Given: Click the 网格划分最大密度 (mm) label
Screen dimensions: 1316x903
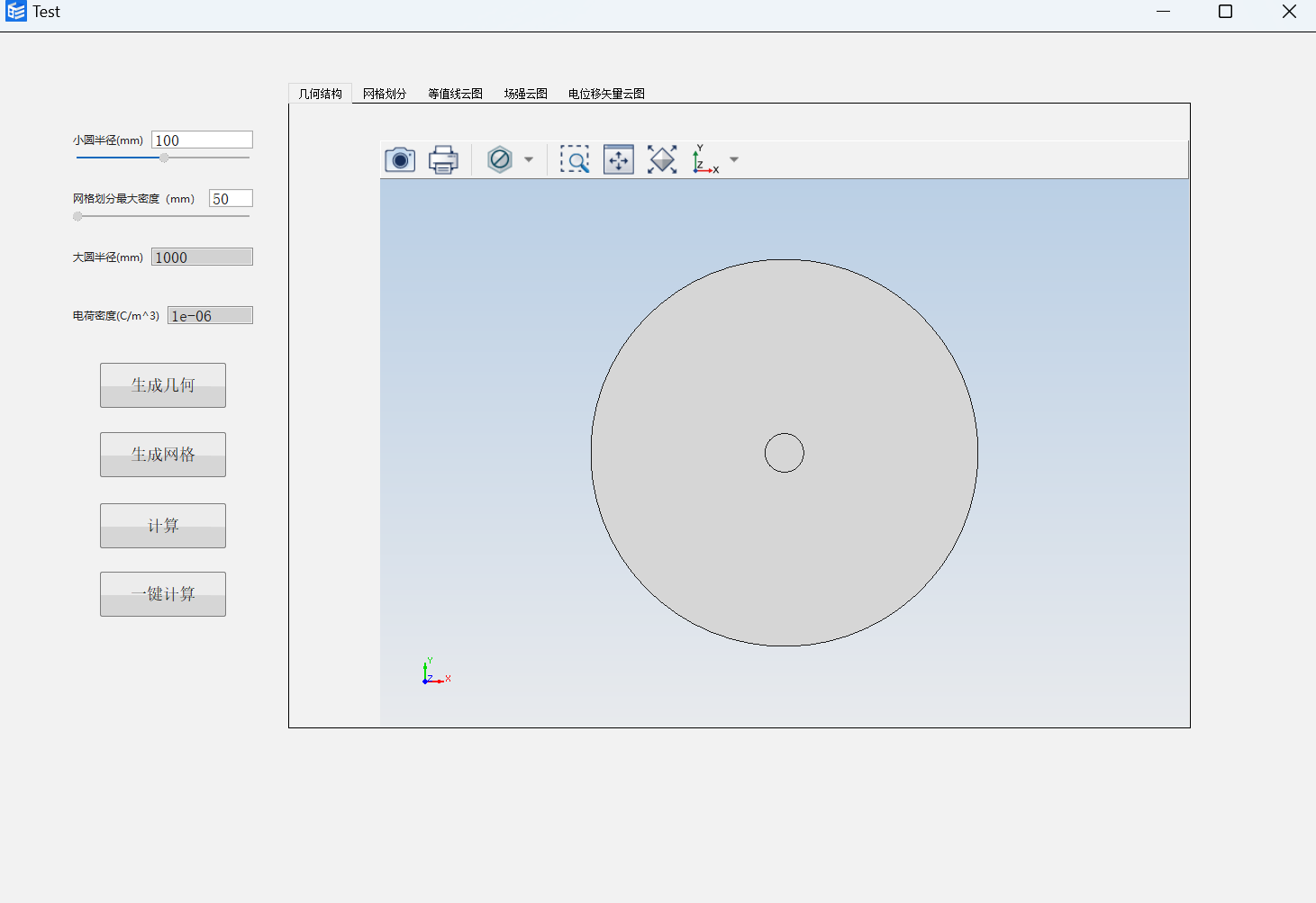Looking at the screenshot, I should coord(133,199).
